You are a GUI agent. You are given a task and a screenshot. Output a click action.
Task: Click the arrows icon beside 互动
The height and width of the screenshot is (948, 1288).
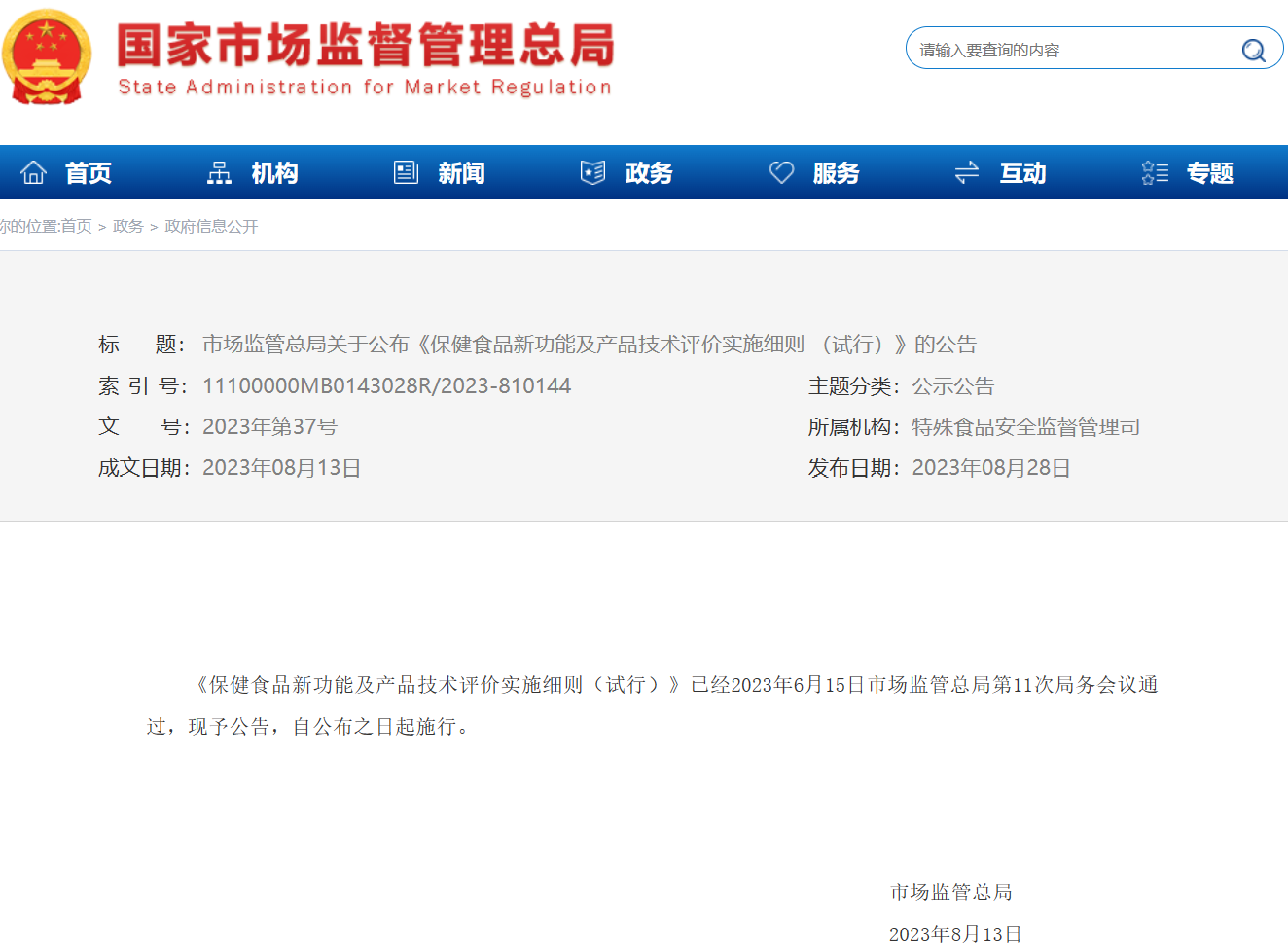(x=966, y=172)
